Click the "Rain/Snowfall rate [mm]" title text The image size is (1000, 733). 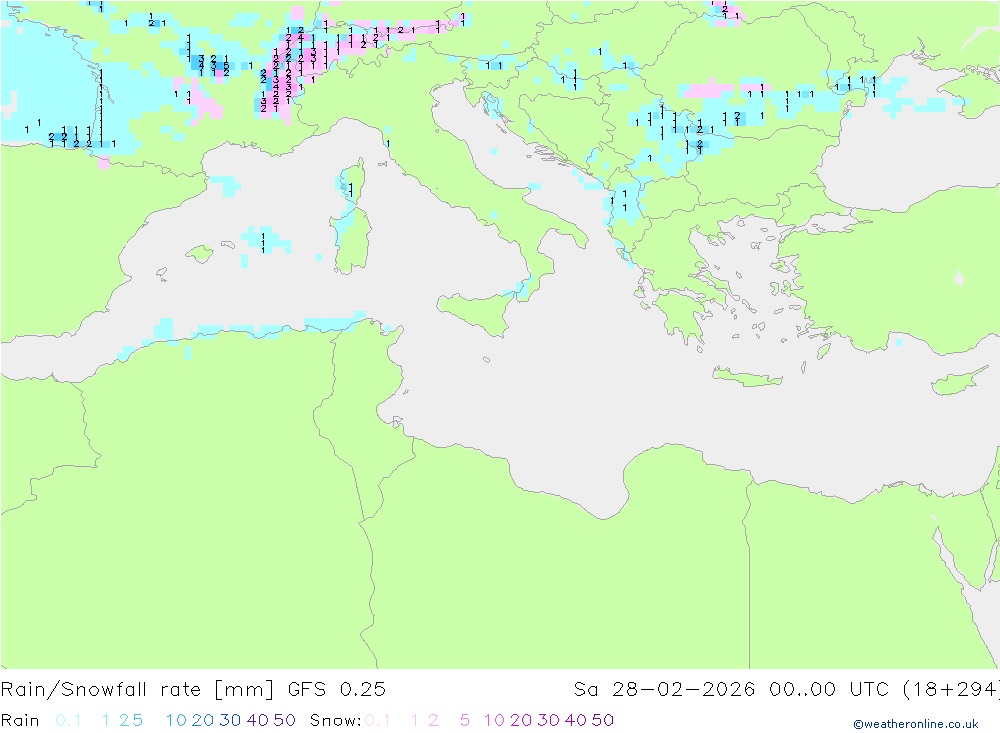(x=137, y=690)
